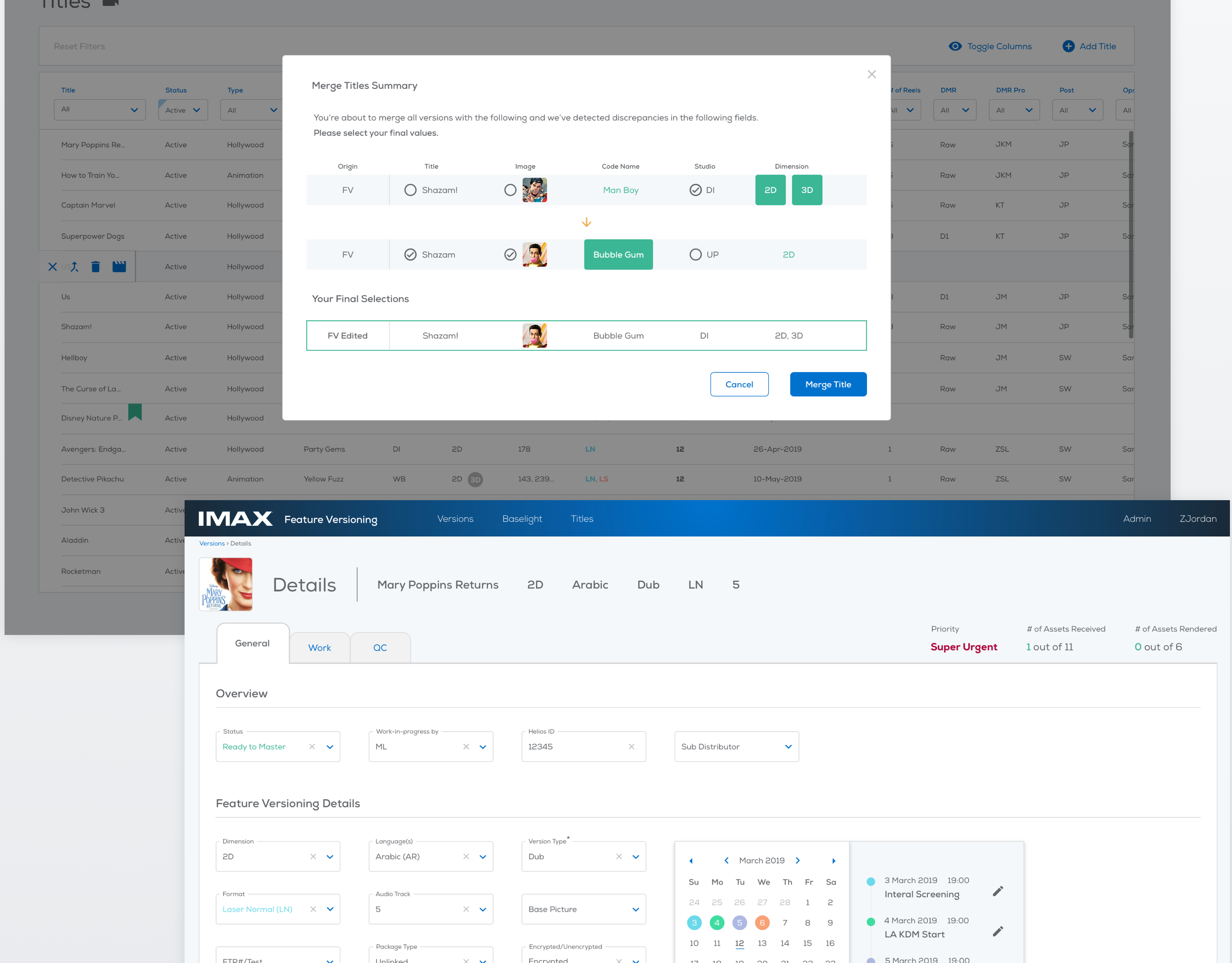This screenshot has width=1232, height=963.
Task: Select the UP studio radio option
Action: pos(696,254)
